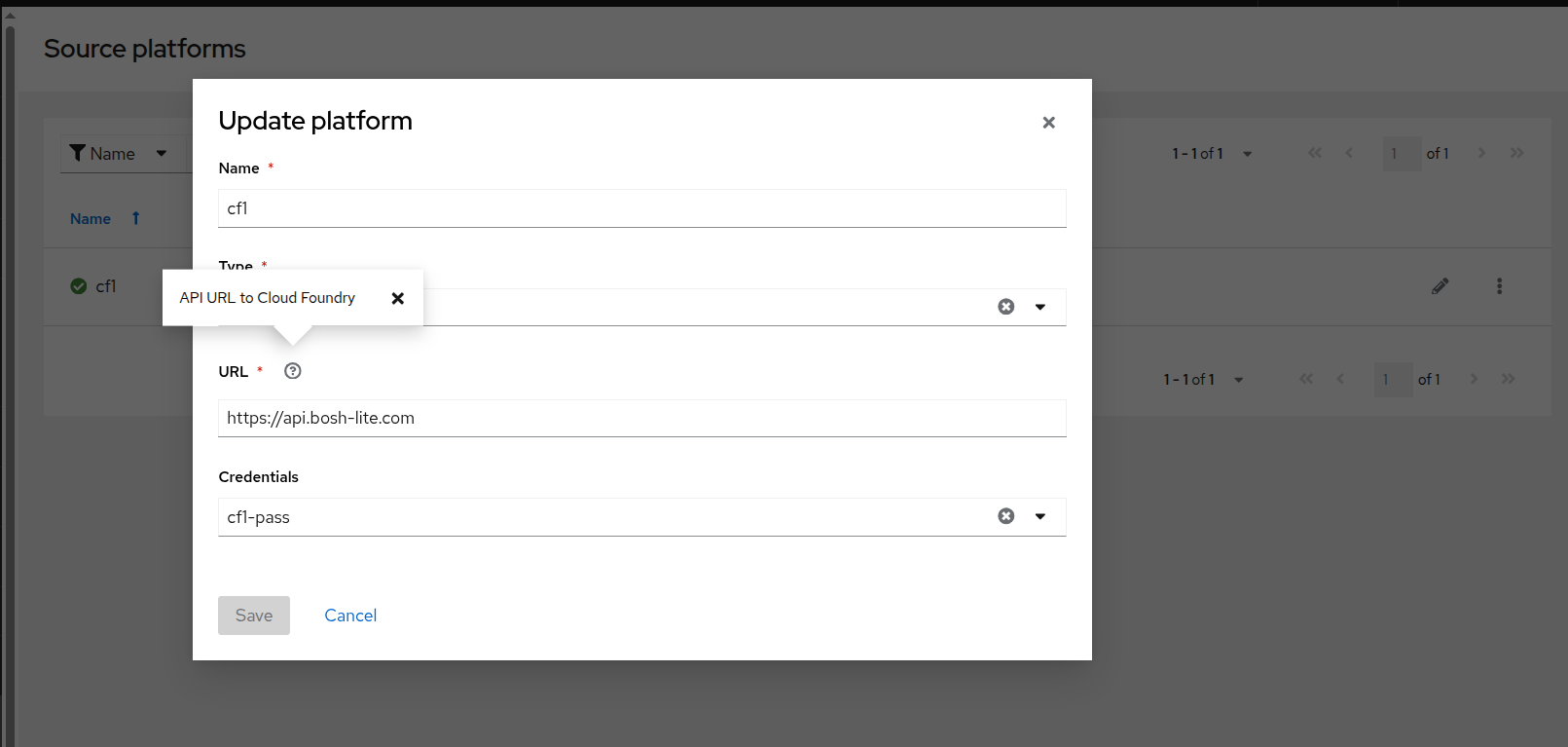This screenshot has height=747, width=1568.
Task: Open the kebab menu for cf1 row
Action: coord(1499,286)
